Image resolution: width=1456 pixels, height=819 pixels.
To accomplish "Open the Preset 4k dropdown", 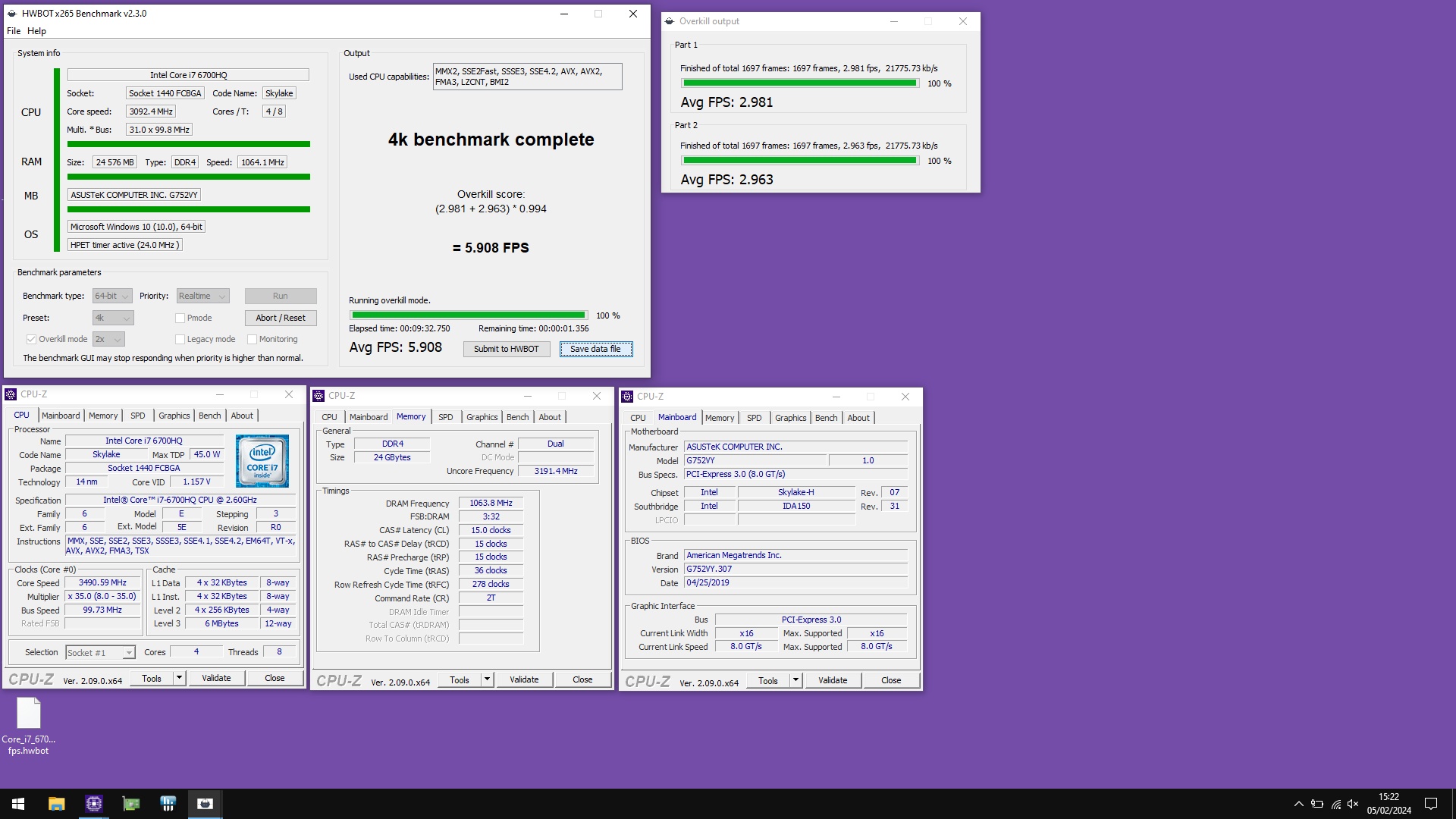I will tap(113, 318).
